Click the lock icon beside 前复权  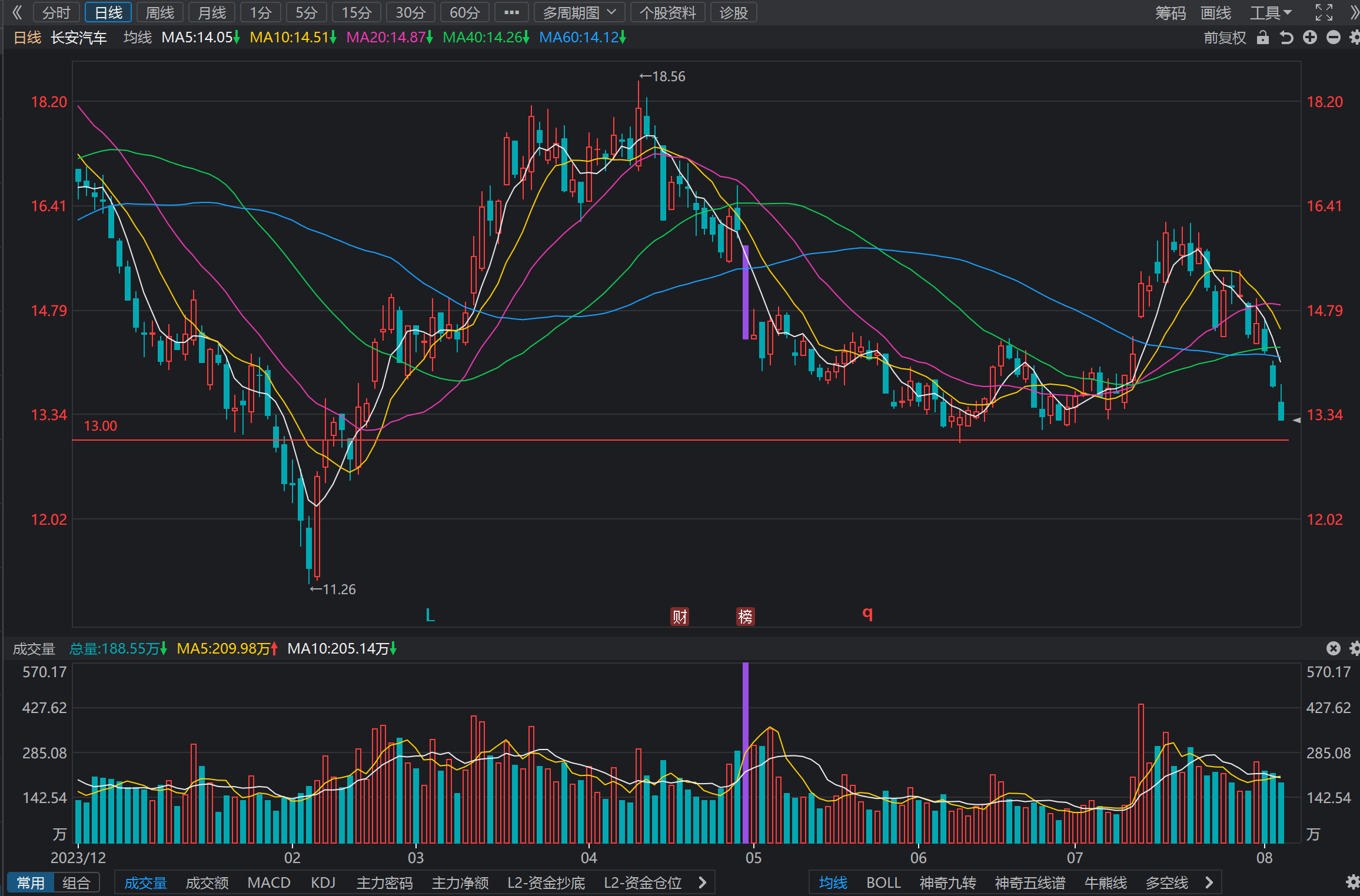coord(1262,38)
